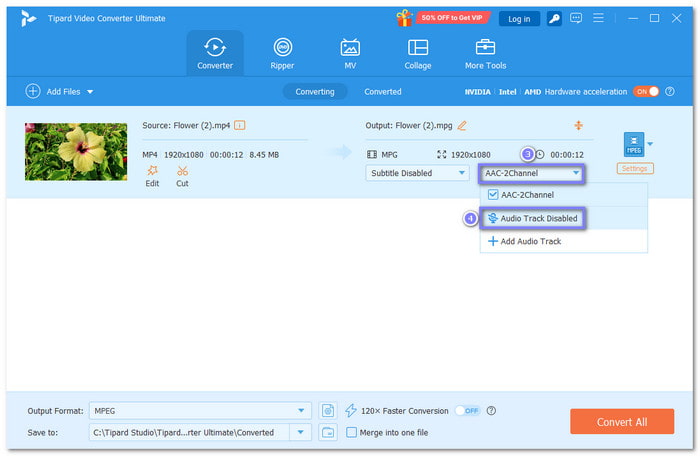Open More Tools toolbox
The height and width of the screenshot is (456, 700).
(x=485, y=53)
